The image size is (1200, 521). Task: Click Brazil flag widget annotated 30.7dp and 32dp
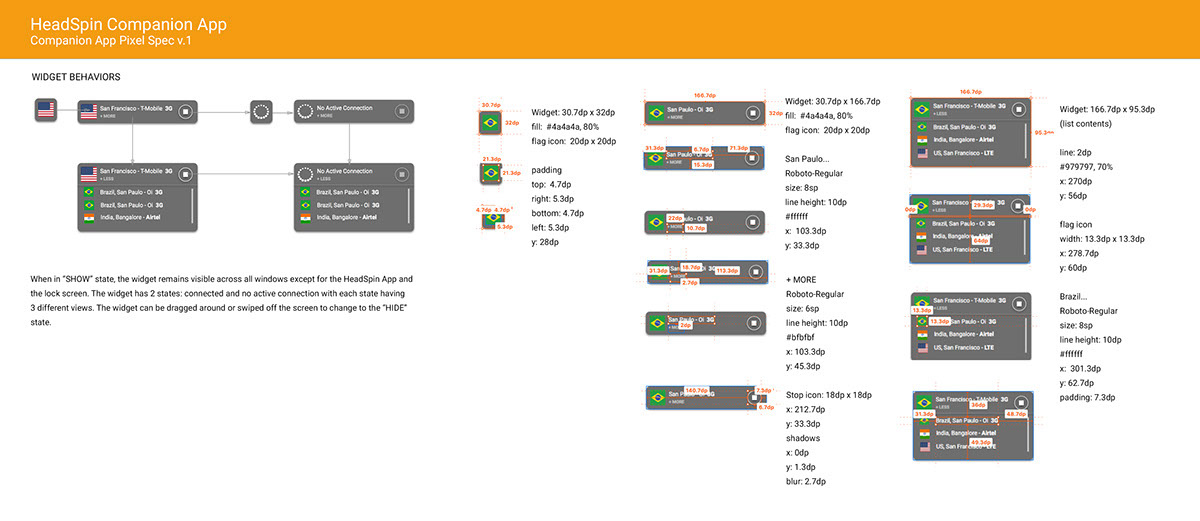[x=490, y=123]
